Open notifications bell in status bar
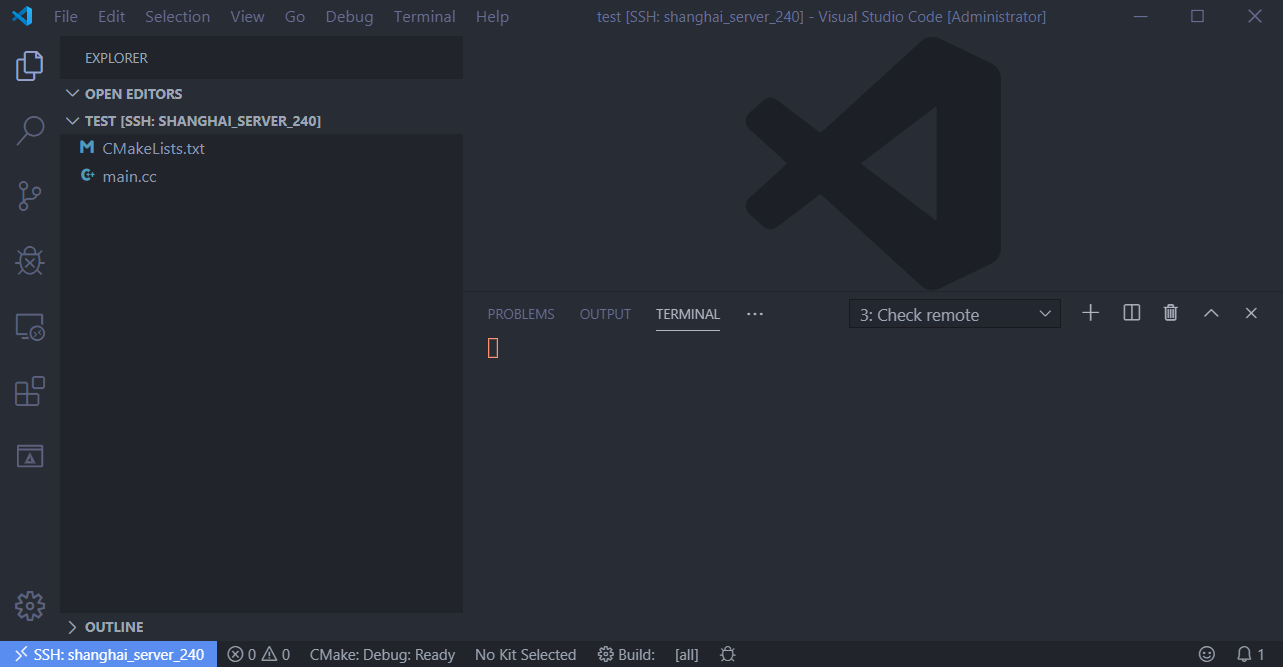Screen dimensions: 1283x667 1251,655
